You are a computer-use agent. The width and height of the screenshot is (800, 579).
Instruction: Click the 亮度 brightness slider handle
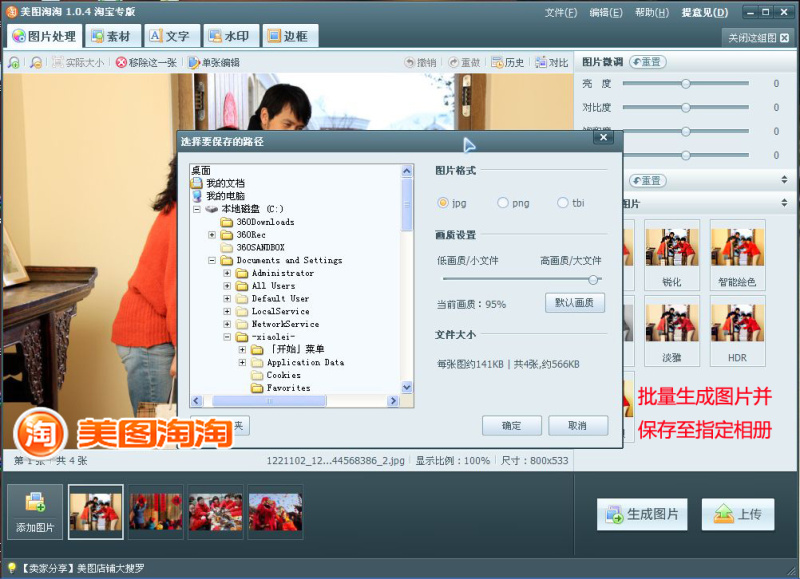[x=686, y=83]
